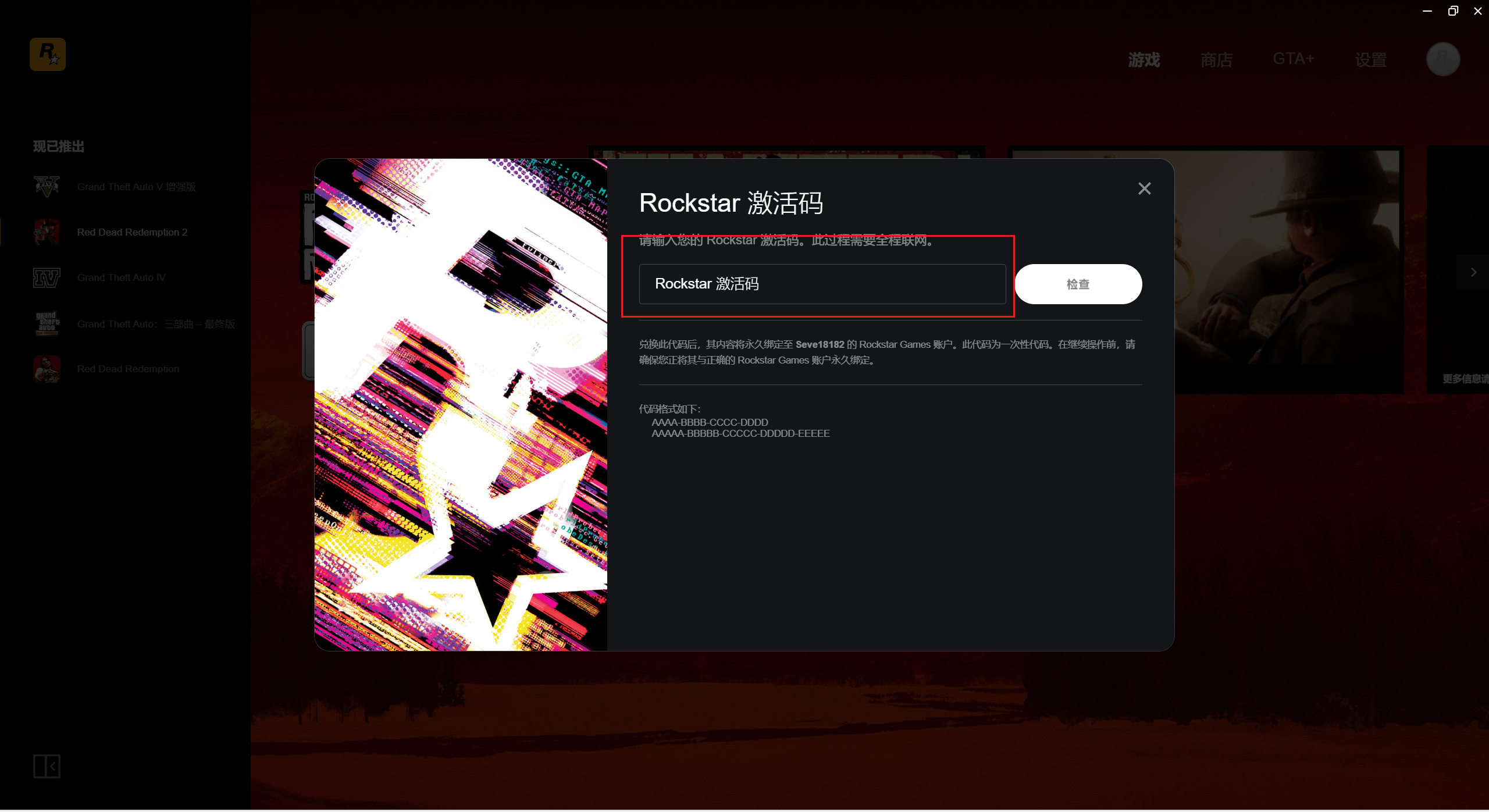
Task: Click the 检查 check button
Action: pos(1078,284)
